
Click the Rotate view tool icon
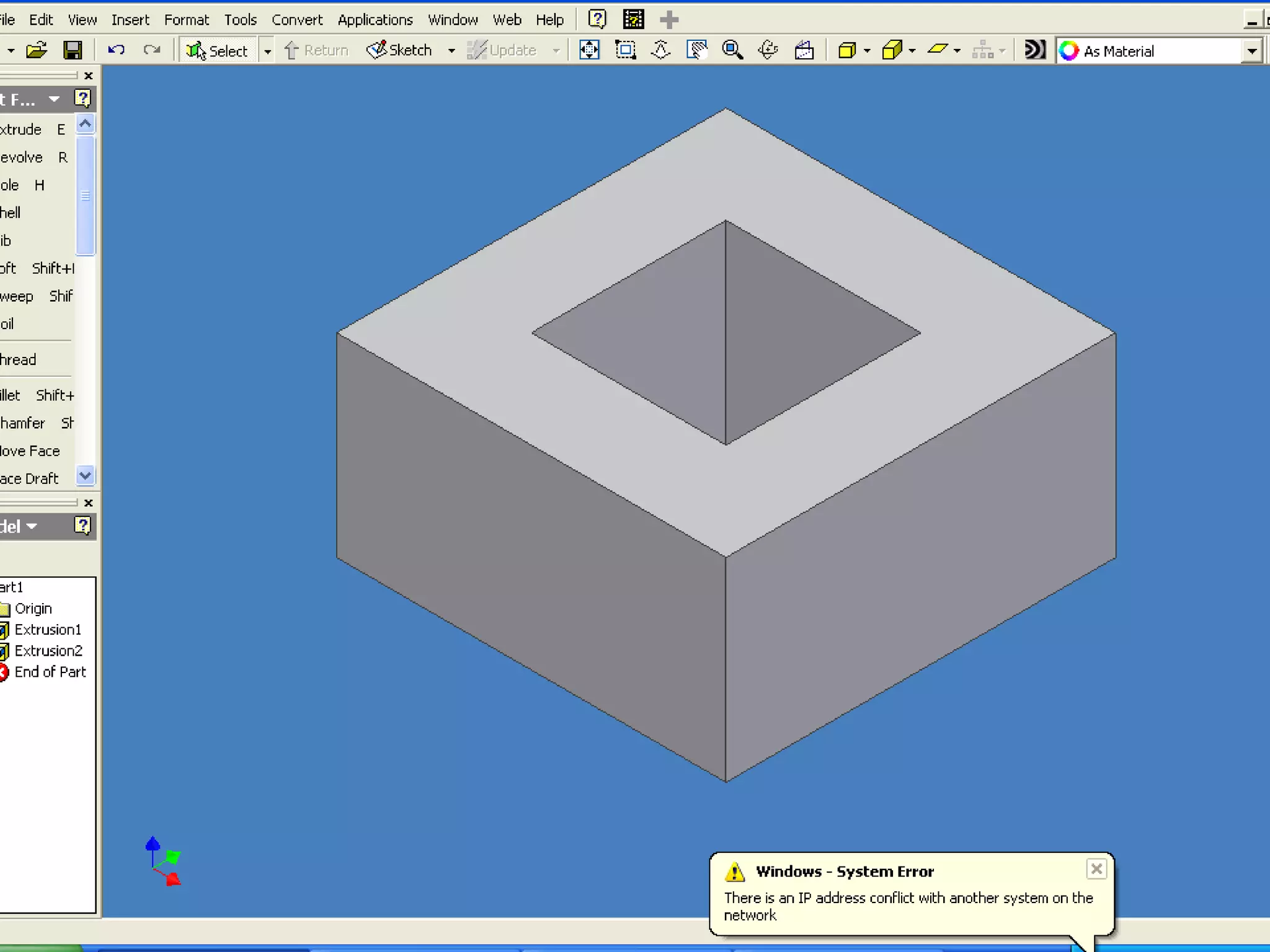(x=768, y=50)
